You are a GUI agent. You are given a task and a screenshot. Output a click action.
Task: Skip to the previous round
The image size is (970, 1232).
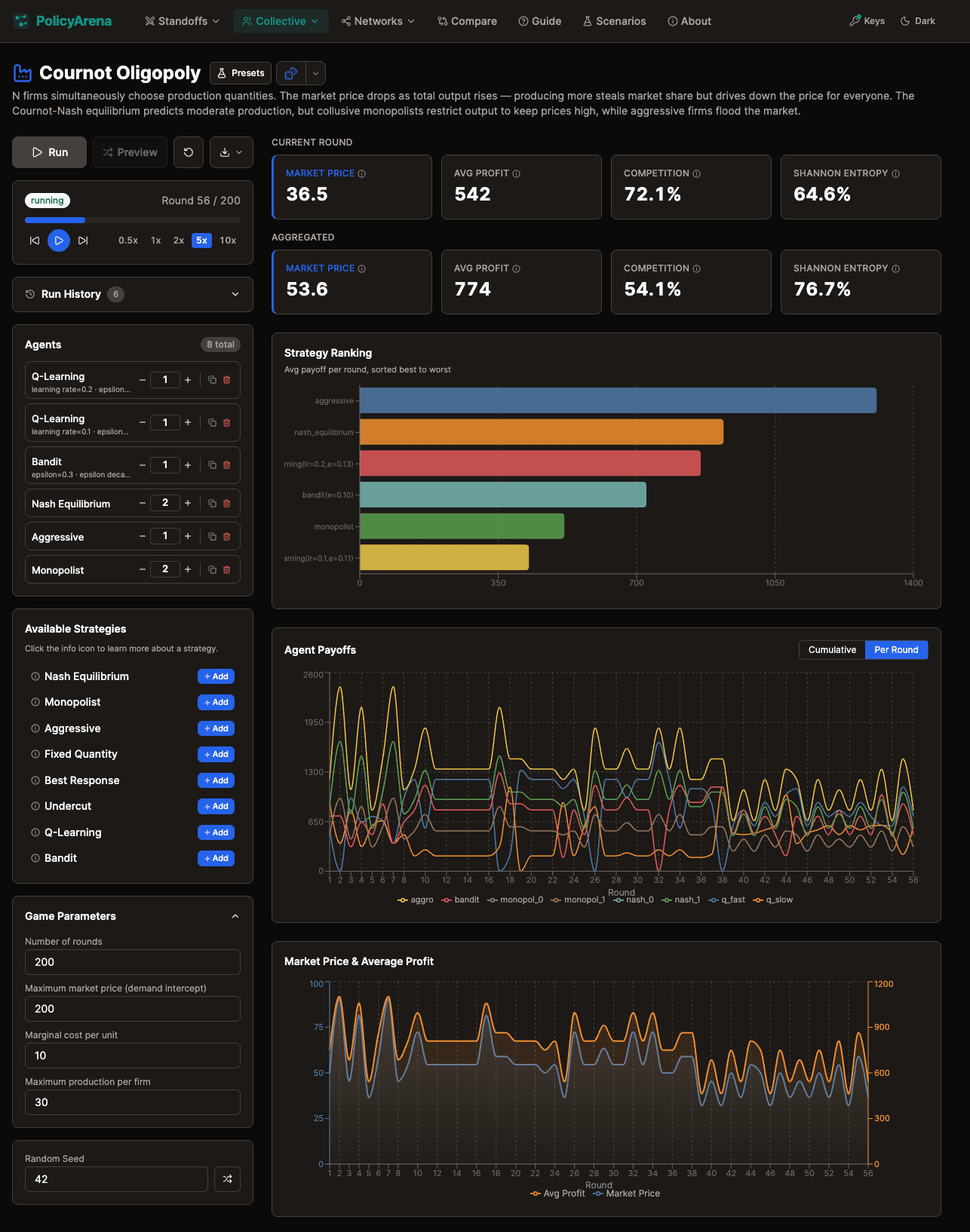click(x=35, y=241)
